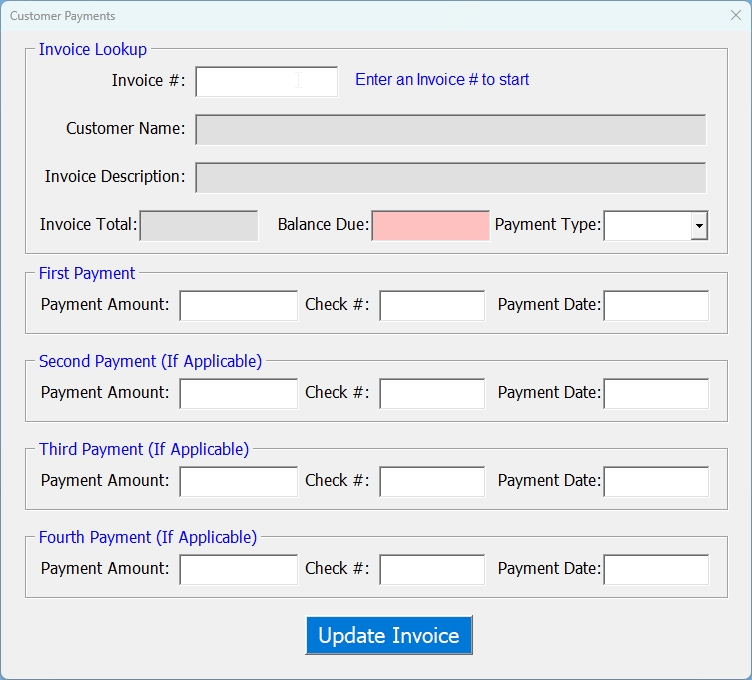Screen dimensions: 752x680
Task: Select the Fourth Payment Check # field
Action: [x=432, y=570]
